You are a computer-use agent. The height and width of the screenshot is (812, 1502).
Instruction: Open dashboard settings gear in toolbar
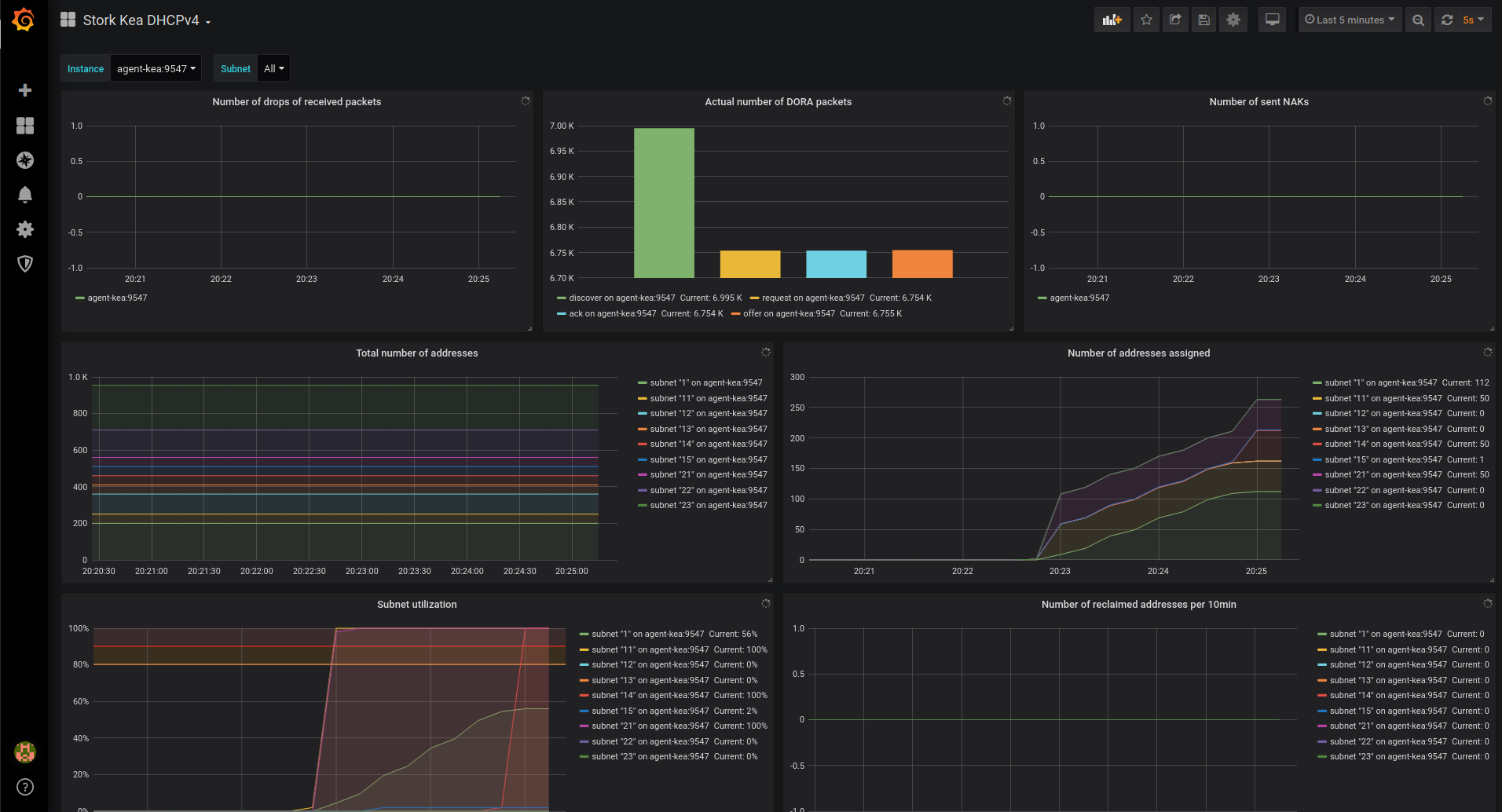pyautogui.click(x=1233, y=20)
